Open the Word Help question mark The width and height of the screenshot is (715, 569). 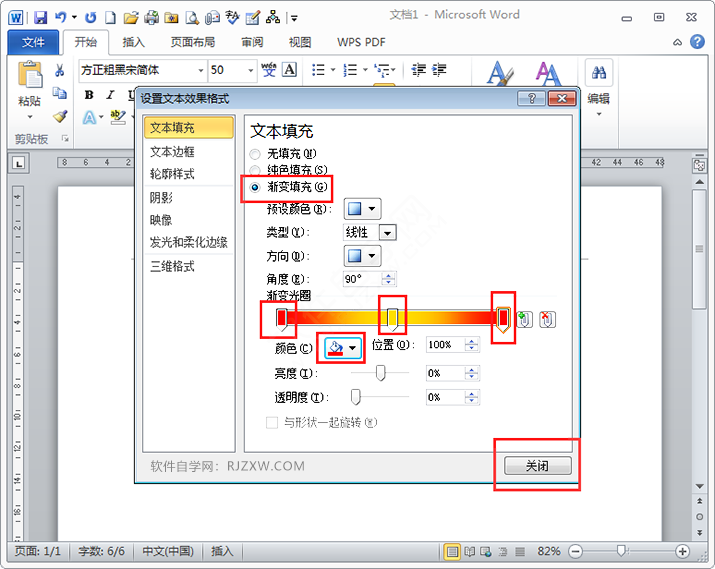(697, 41)
